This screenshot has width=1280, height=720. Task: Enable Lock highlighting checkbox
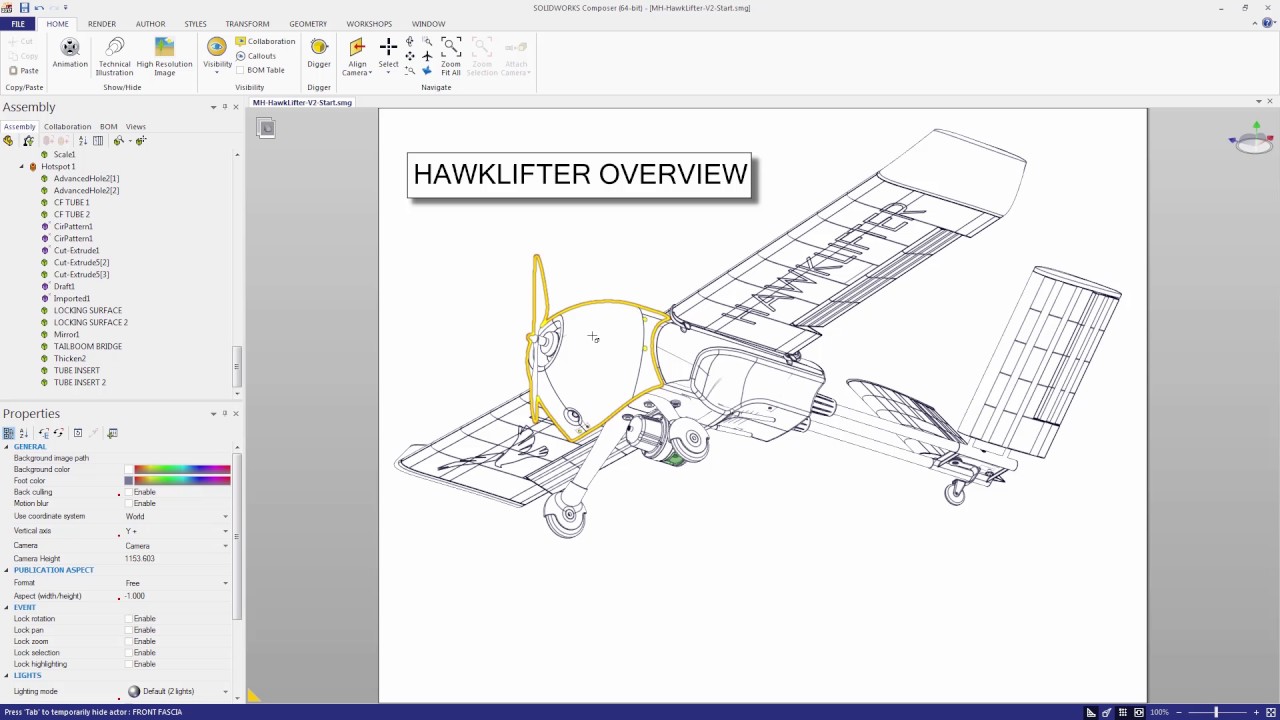[129, 664]
